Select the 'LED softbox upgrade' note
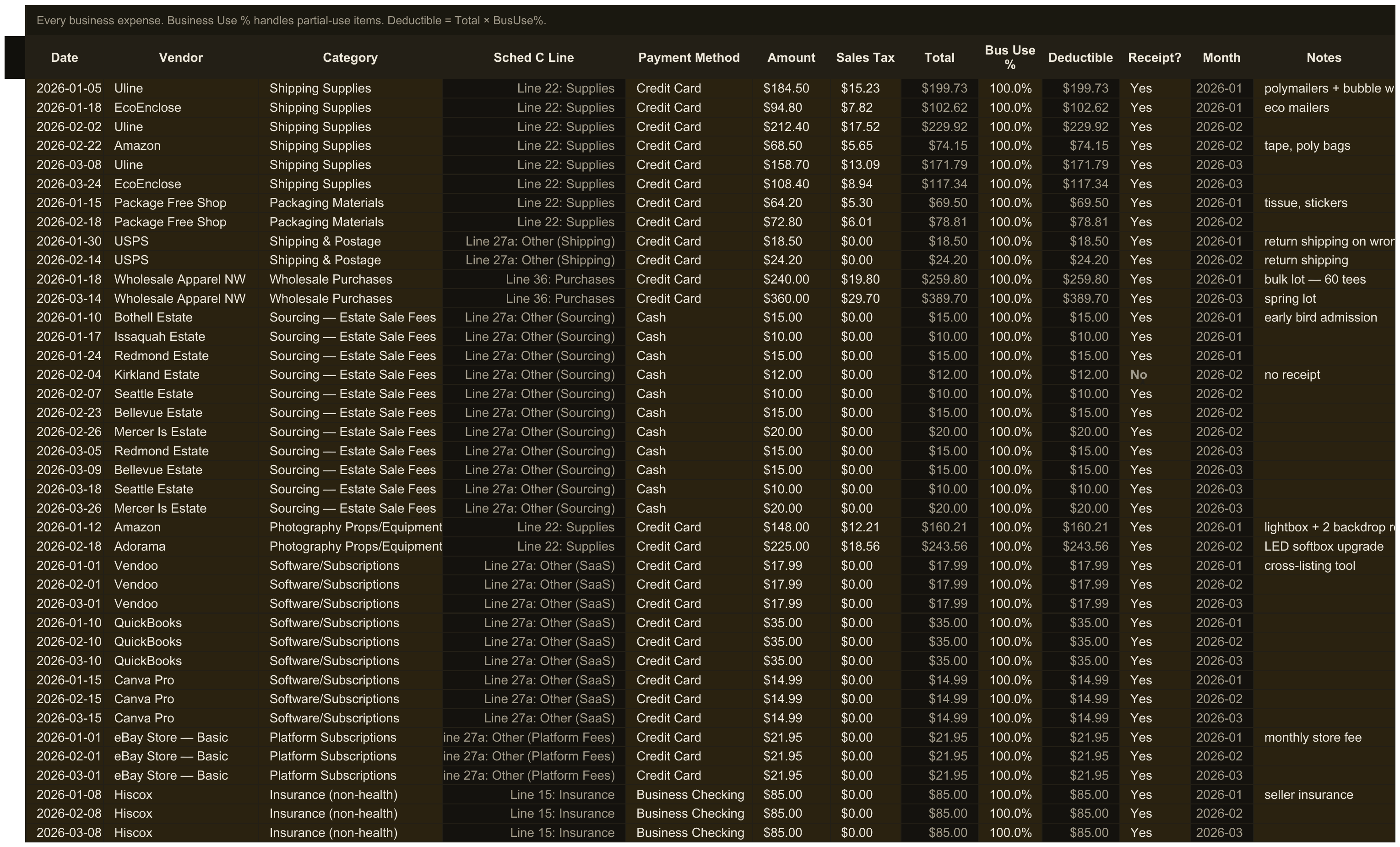The height and width of the screenshot is (847, 1400). coord(1324,546)
